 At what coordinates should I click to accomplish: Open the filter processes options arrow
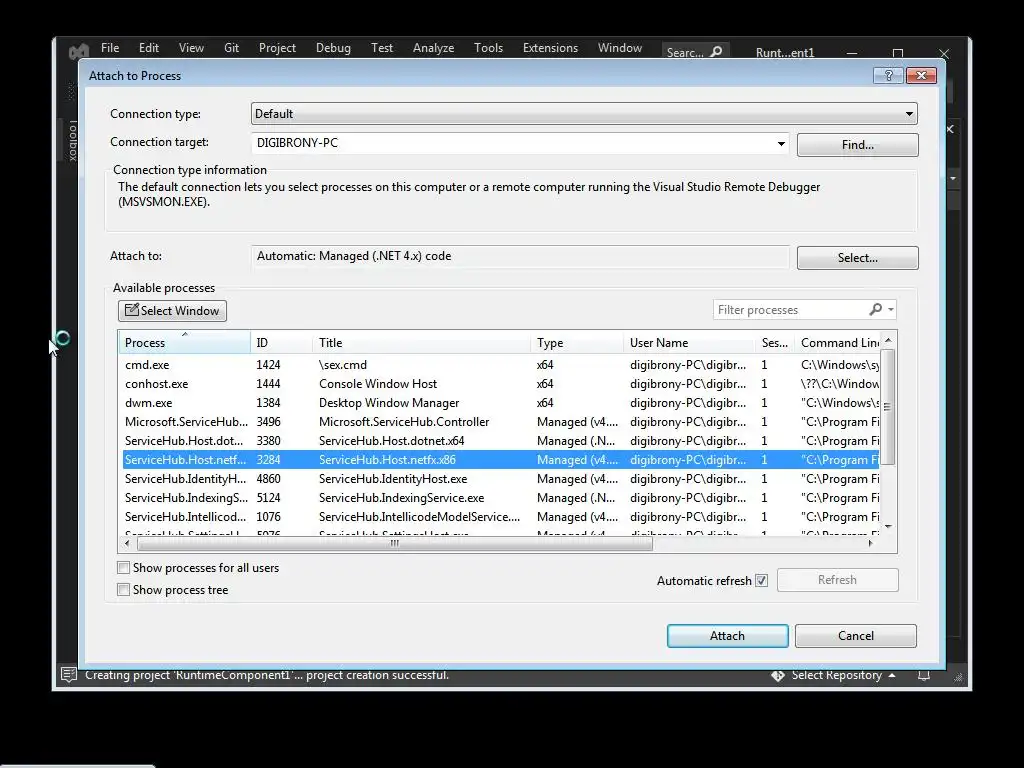(x=891, y=310)
